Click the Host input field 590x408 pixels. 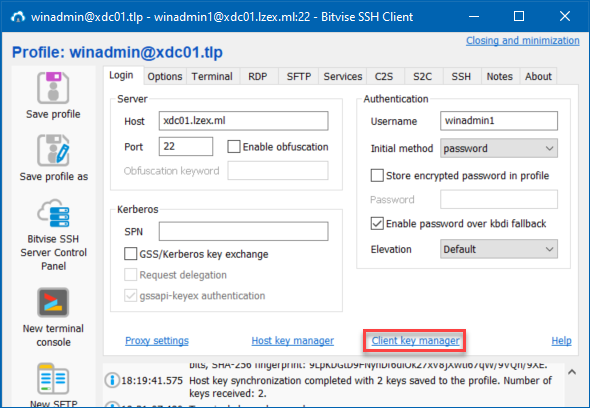click(x=243, y=121)
